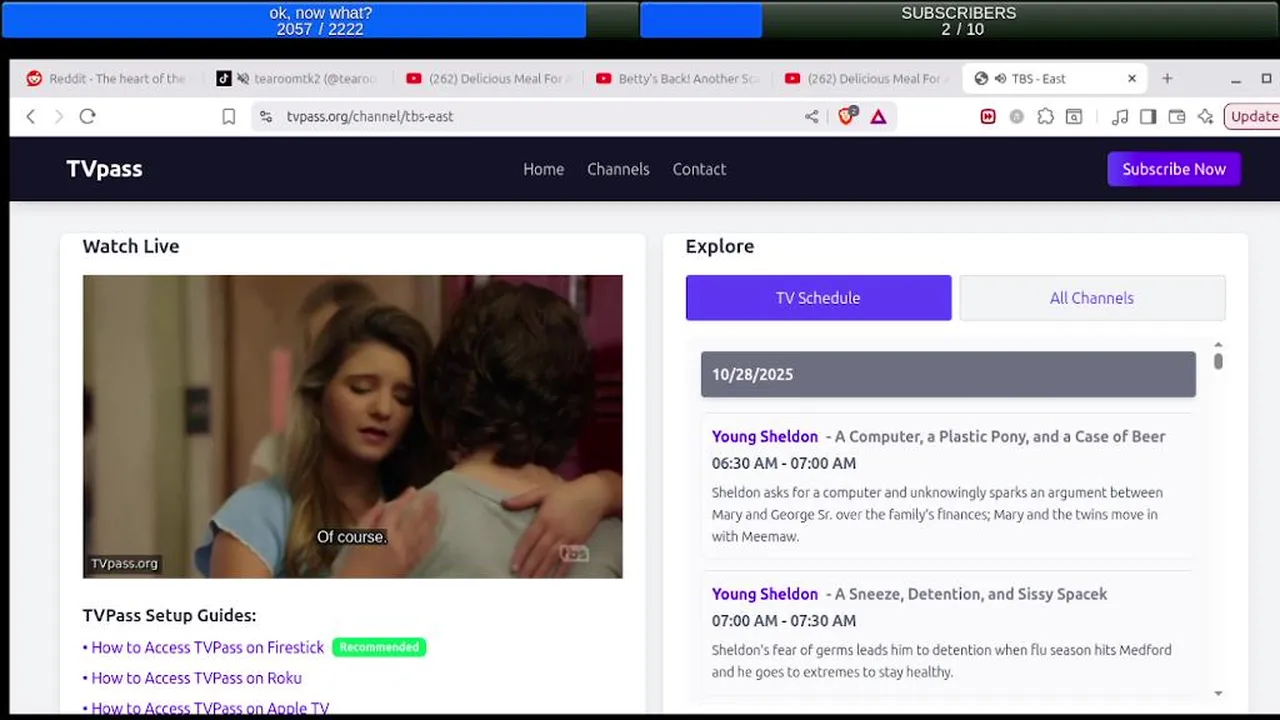1280x720 pixels.
Task: Open the Brave Shields lion icon
Action: (x=847, y=116)
